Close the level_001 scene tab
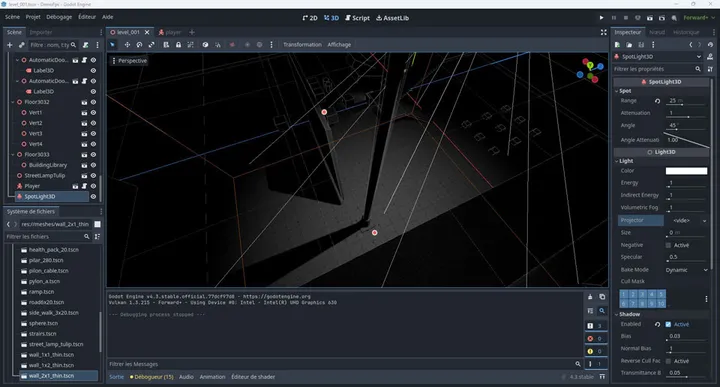 pyautogui.click(x=147, y=32)
